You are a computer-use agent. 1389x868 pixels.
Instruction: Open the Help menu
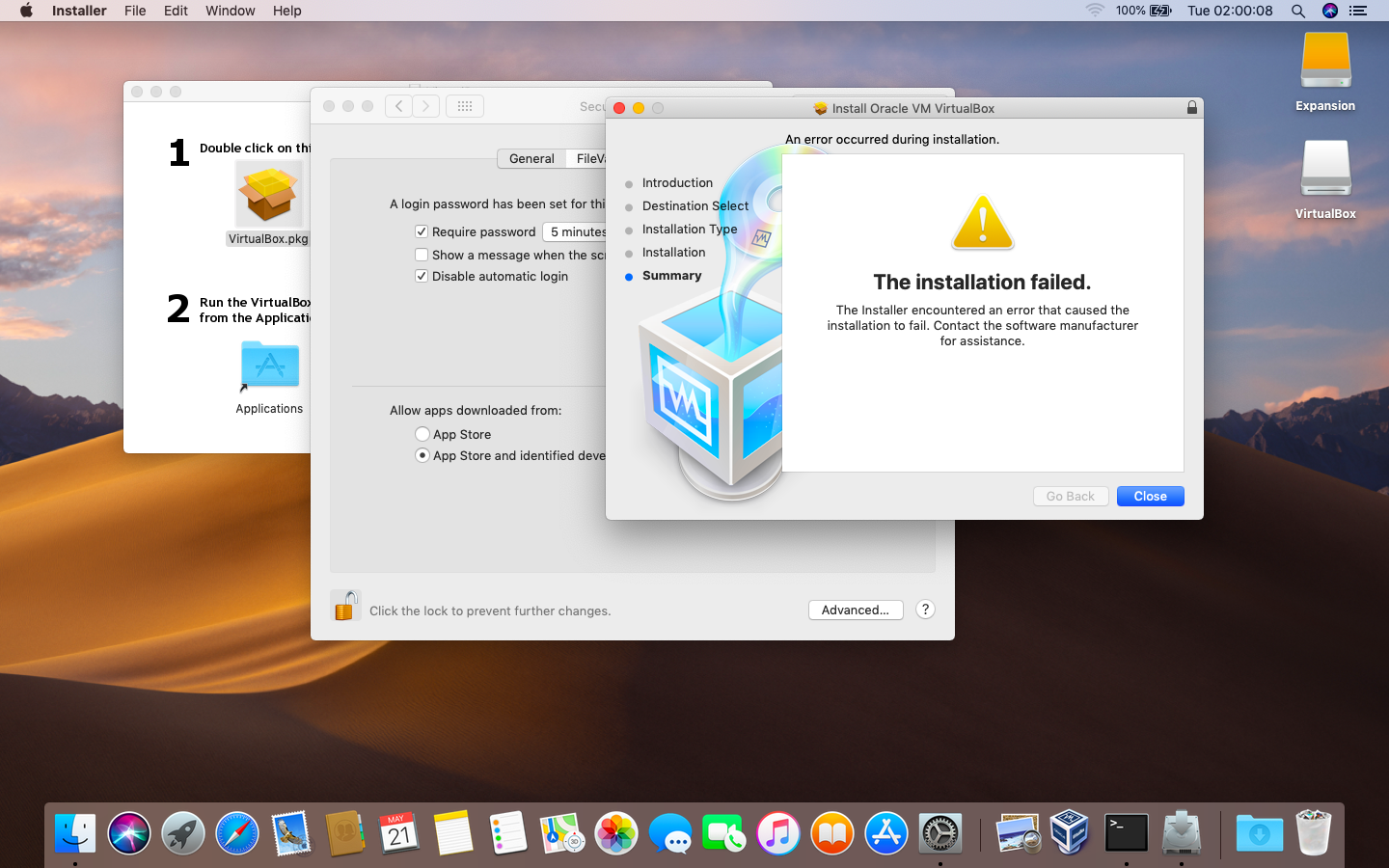coord(287,11)
